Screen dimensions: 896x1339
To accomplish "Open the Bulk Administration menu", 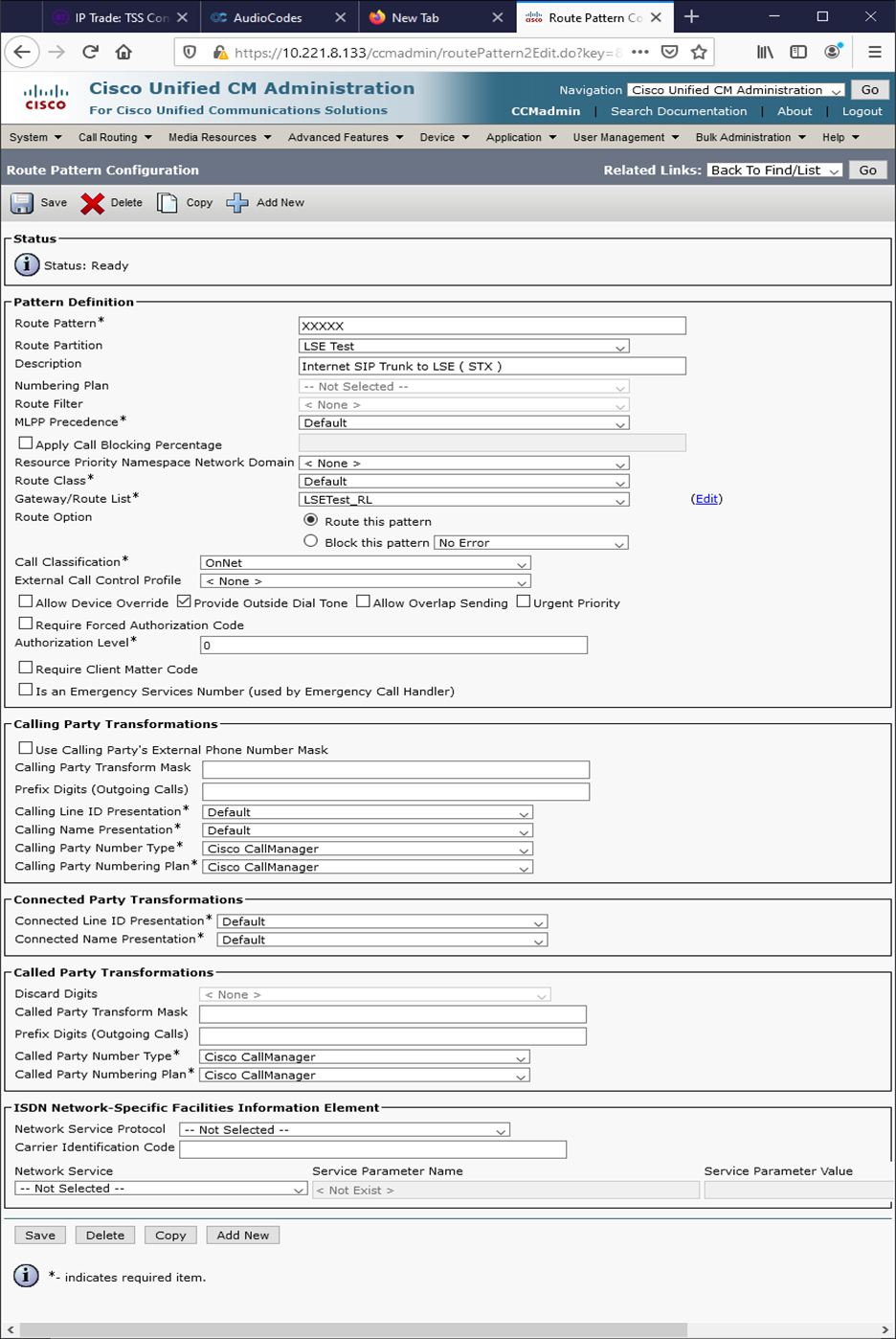I will tap(750, 138).
